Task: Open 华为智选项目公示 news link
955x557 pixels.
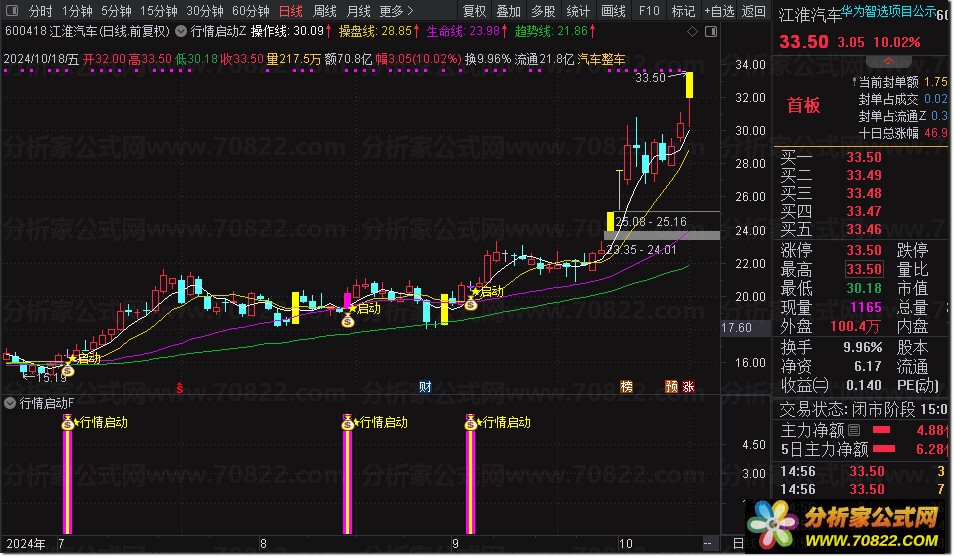Action: 889,11
